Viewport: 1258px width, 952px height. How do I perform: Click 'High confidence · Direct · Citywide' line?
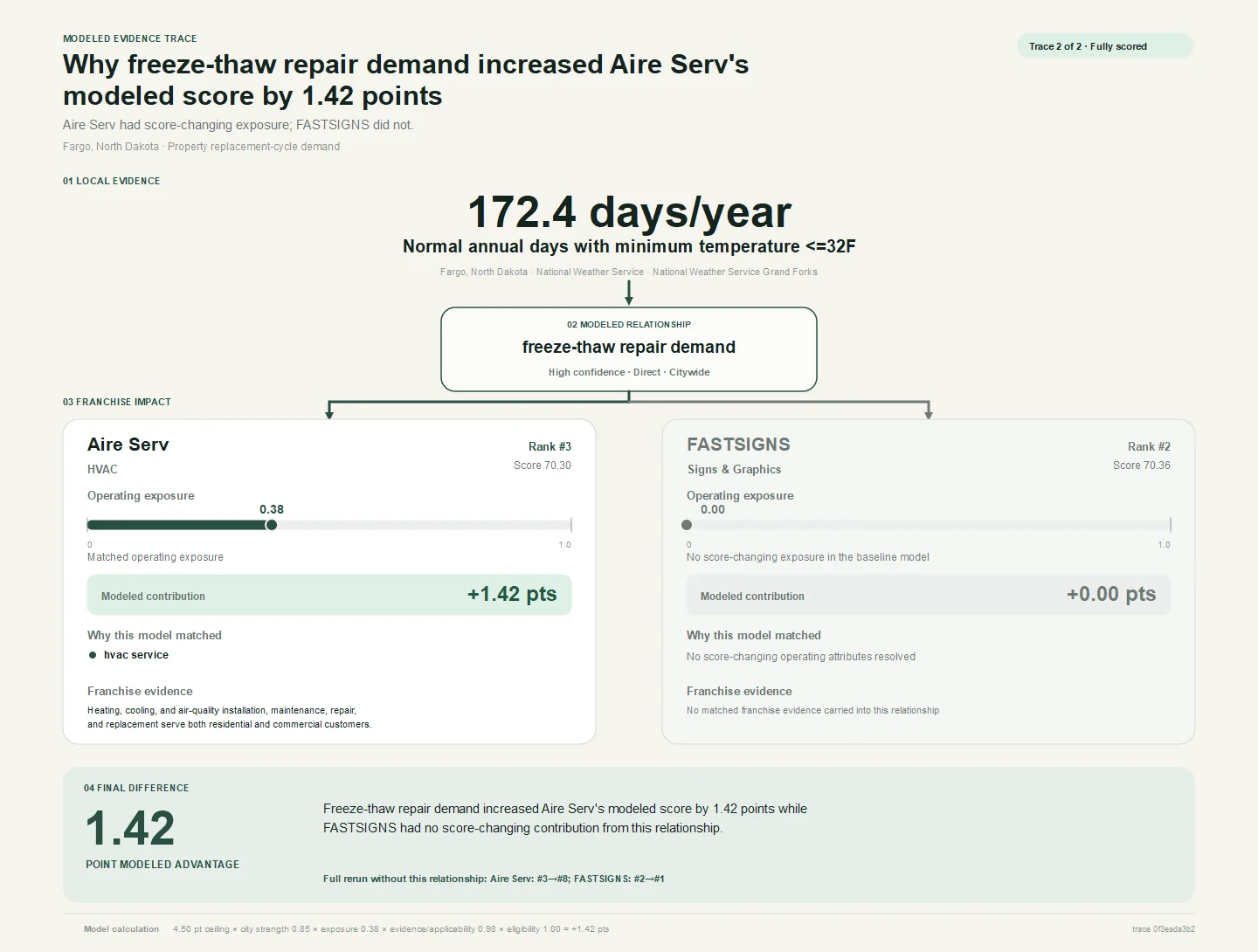coord(629,372)
